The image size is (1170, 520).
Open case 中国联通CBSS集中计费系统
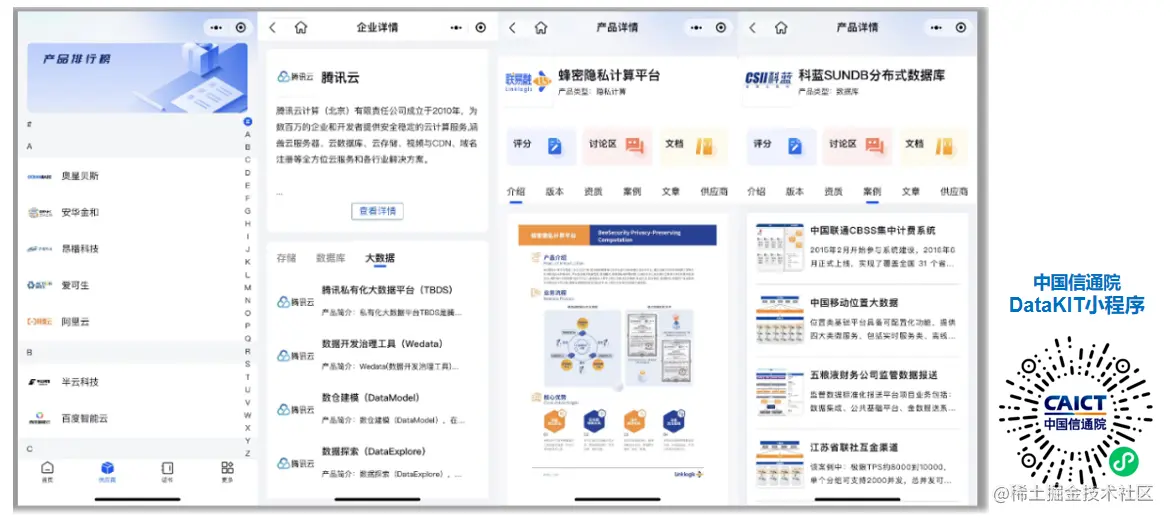tap(857, 248)
